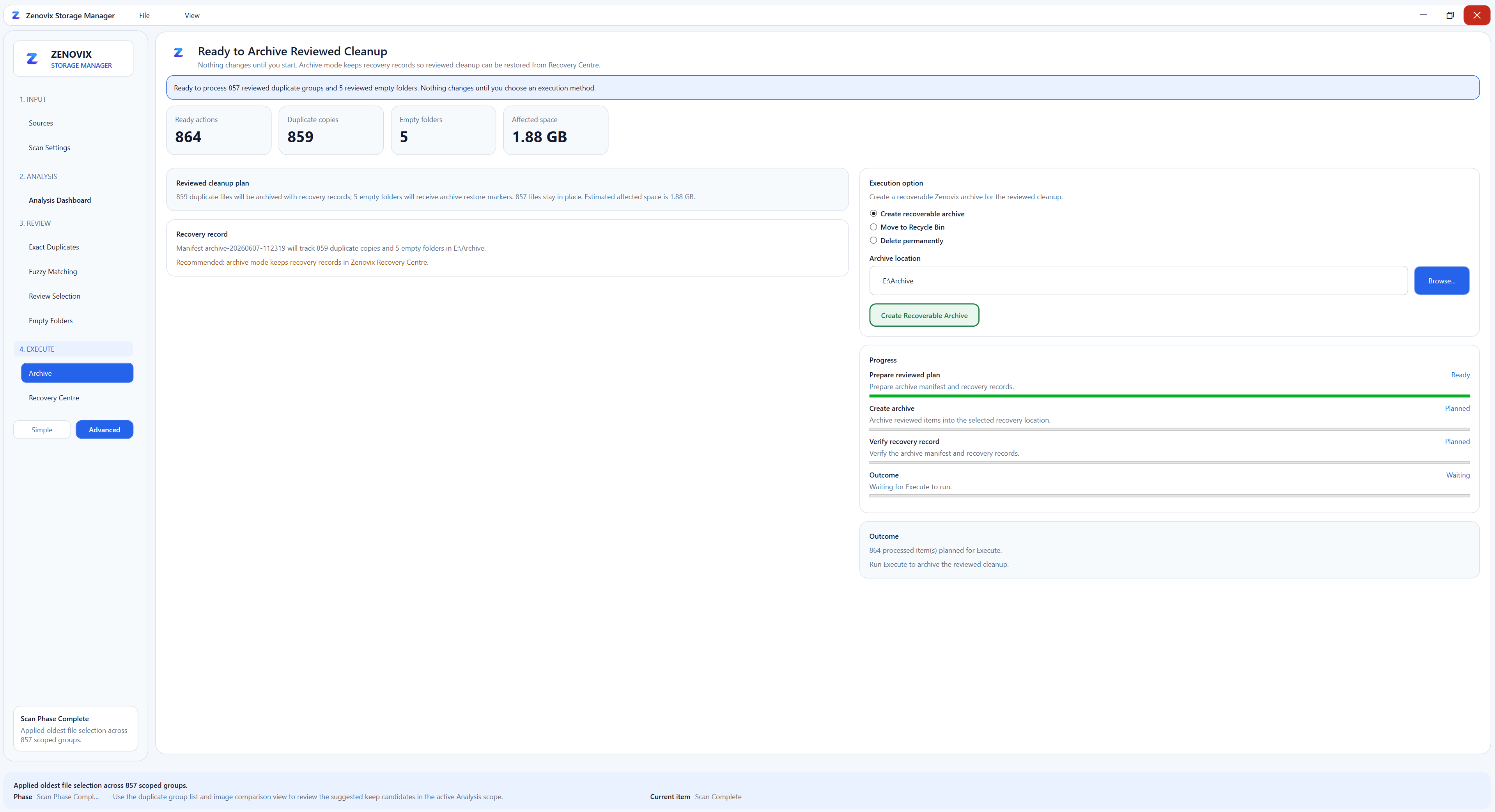Click Browse to choose archive location
Viewport: 1495px width, 812px height.
click(1442, 281)
